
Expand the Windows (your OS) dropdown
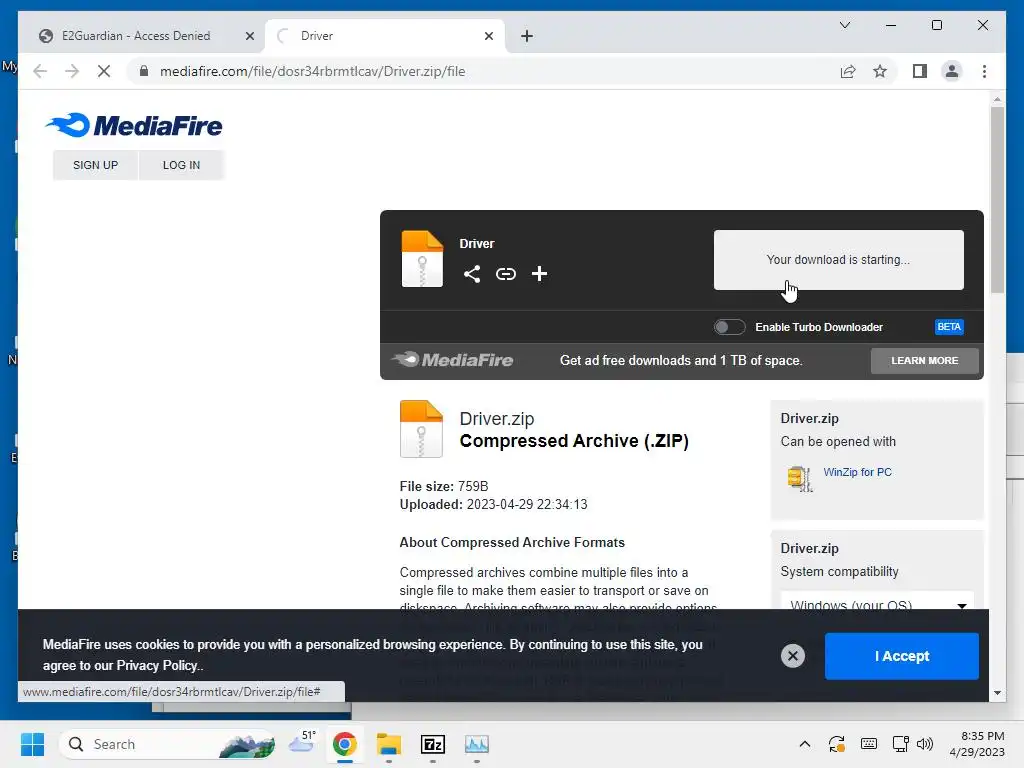click(x=876, y=604)
